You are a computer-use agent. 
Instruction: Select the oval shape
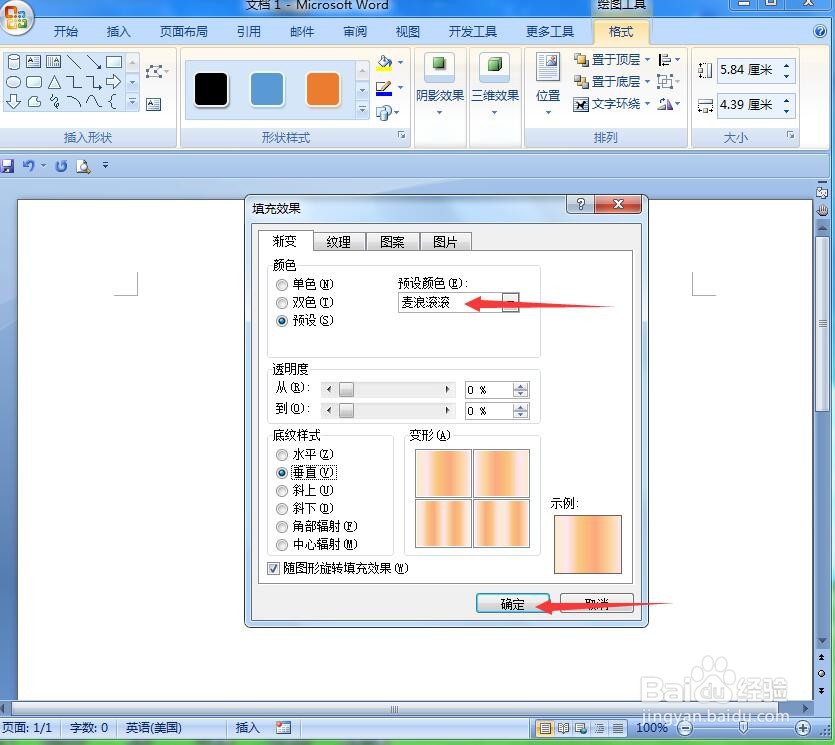pos(14,82)
